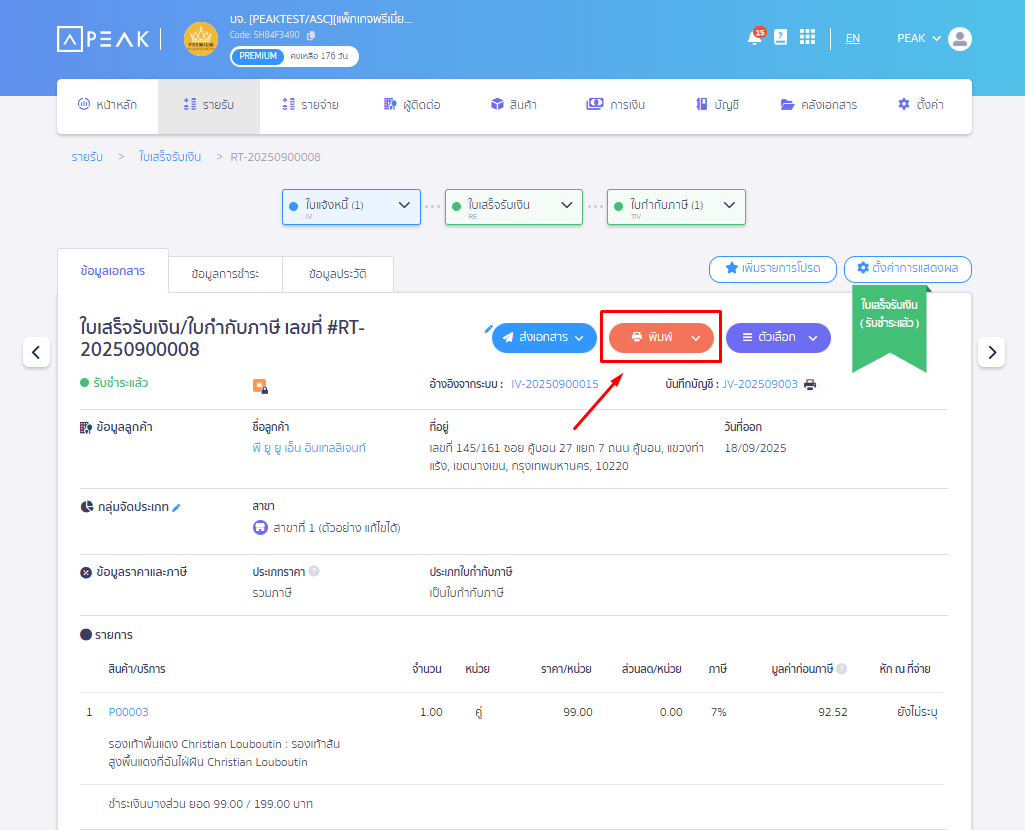Open the notifications bell icon

[754, 38]
